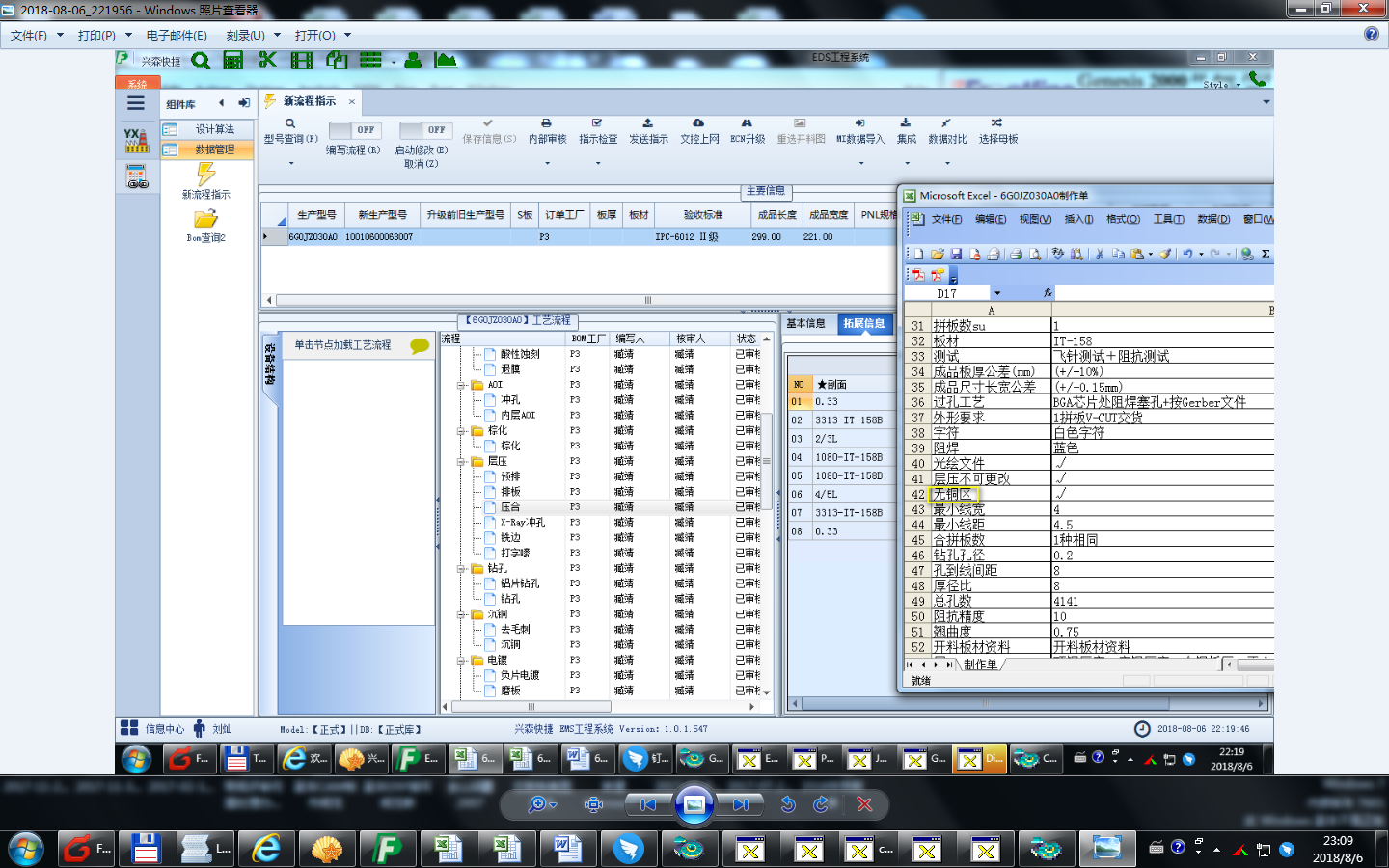Expand dropdown under MI数据导入
Screen dimensions: 1389x868
[861, 163]
